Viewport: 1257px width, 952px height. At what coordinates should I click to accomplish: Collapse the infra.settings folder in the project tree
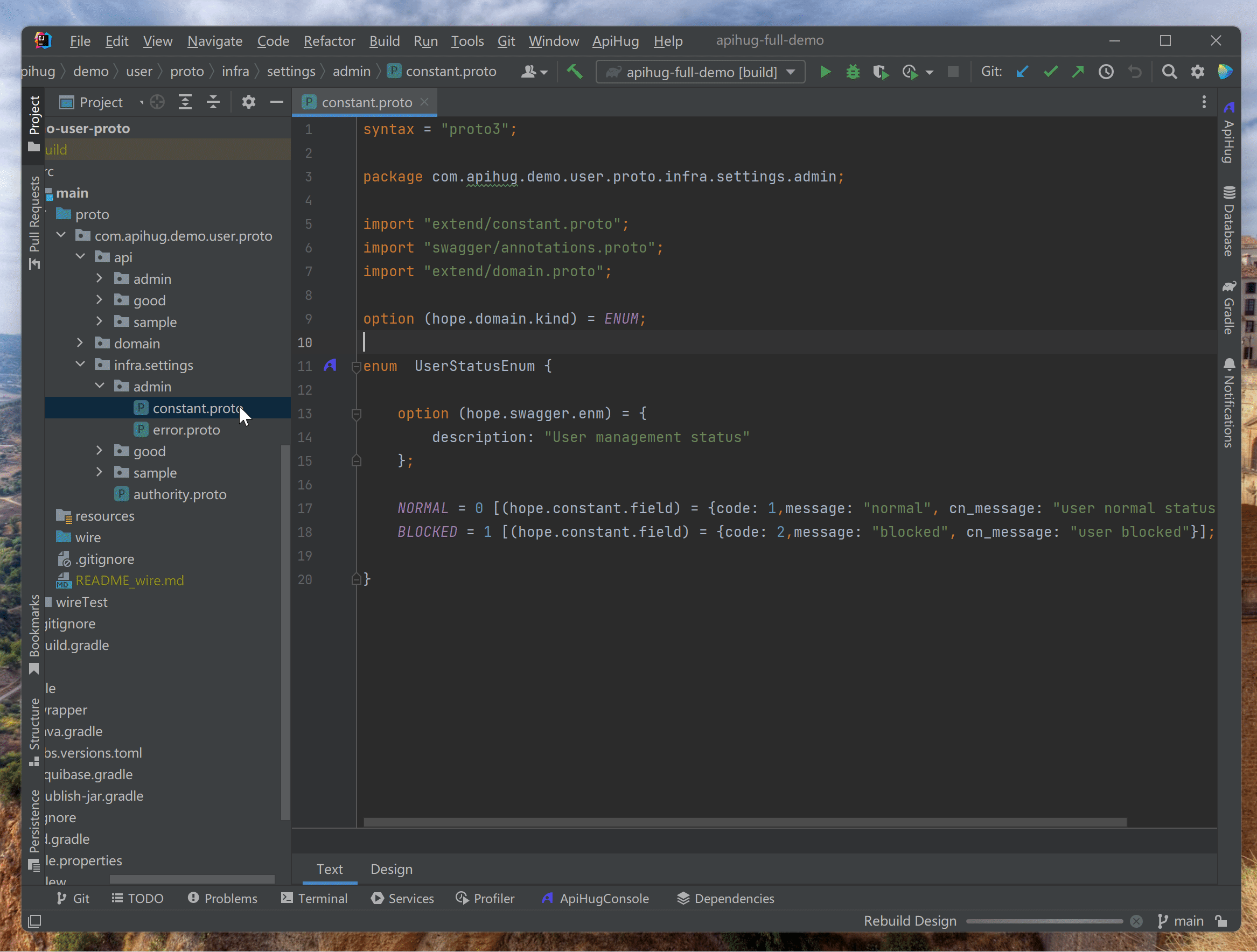coord(80,365)
